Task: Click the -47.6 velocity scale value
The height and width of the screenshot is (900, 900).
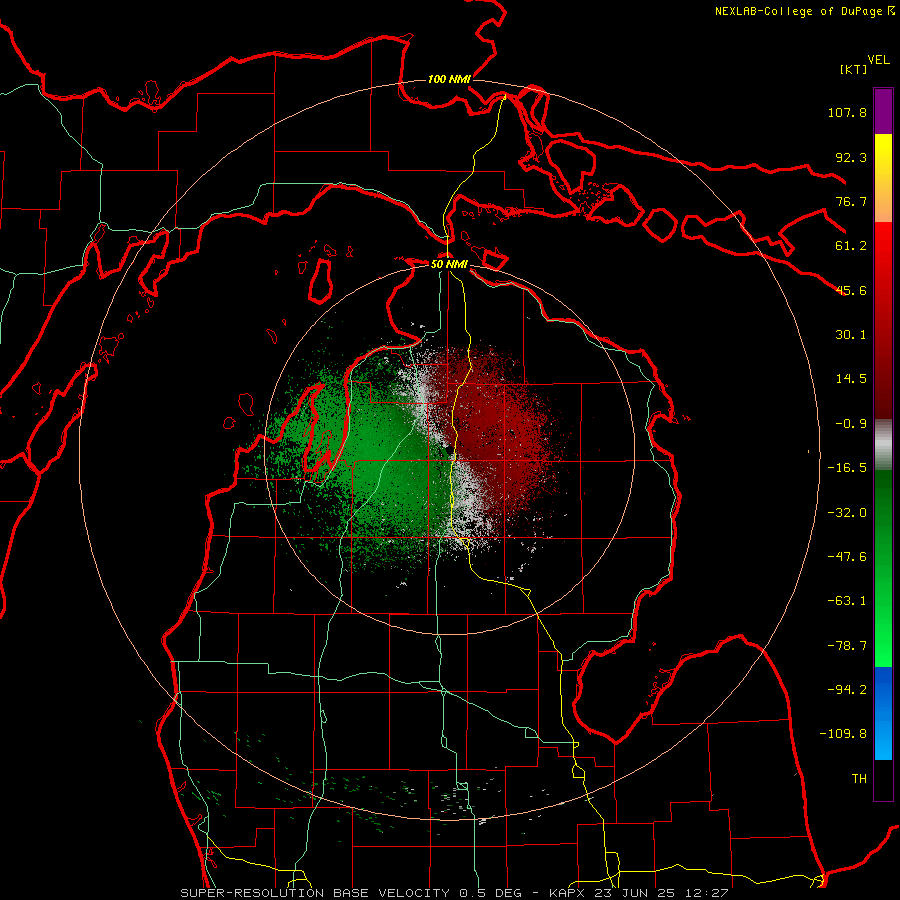Action: tap(847, 557)
